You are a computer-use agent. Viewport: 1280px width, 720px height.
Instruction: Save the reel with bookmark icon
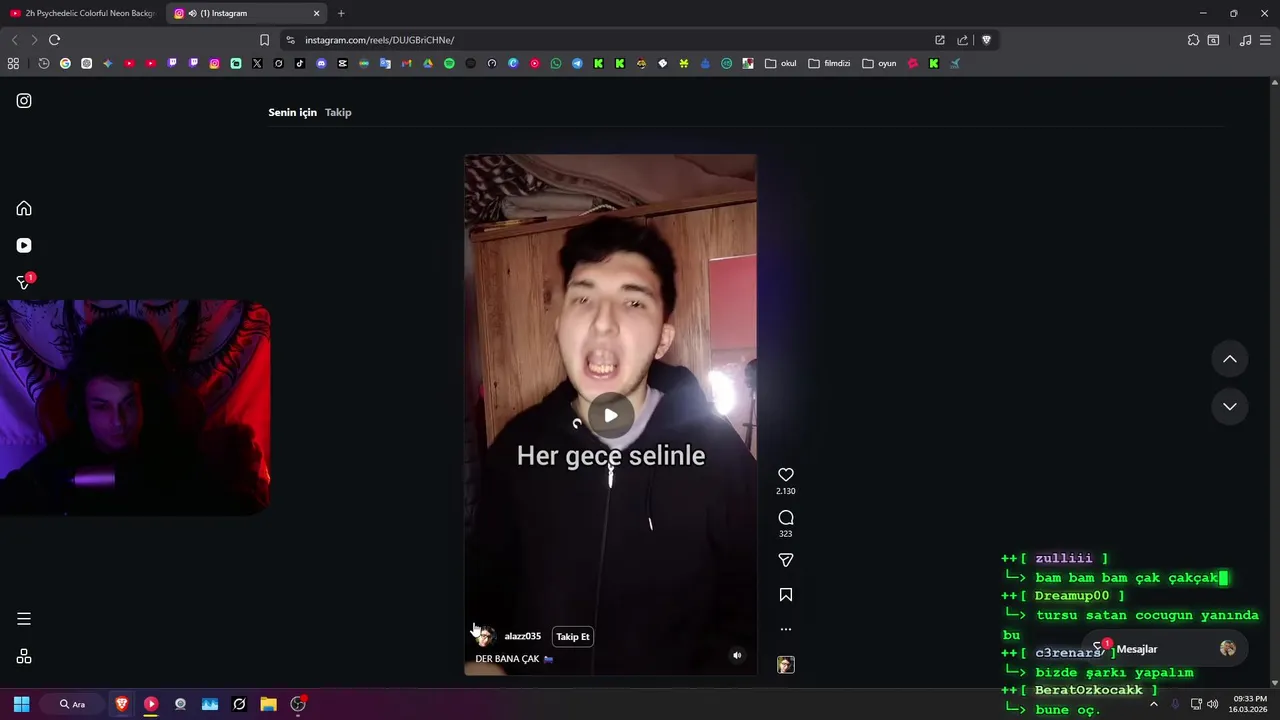[786, 595]
